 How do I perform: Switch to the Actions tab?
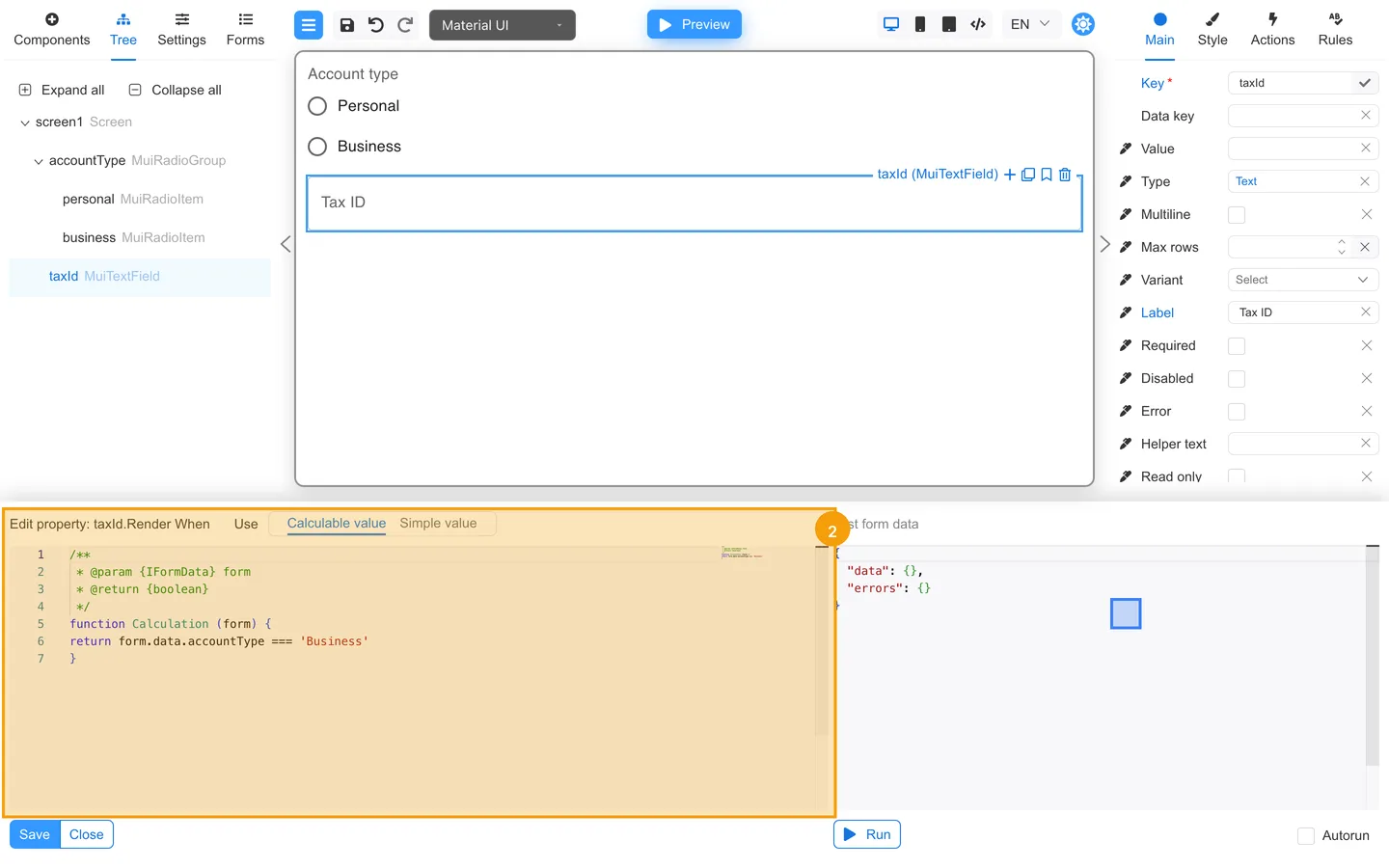(1272, 30)
